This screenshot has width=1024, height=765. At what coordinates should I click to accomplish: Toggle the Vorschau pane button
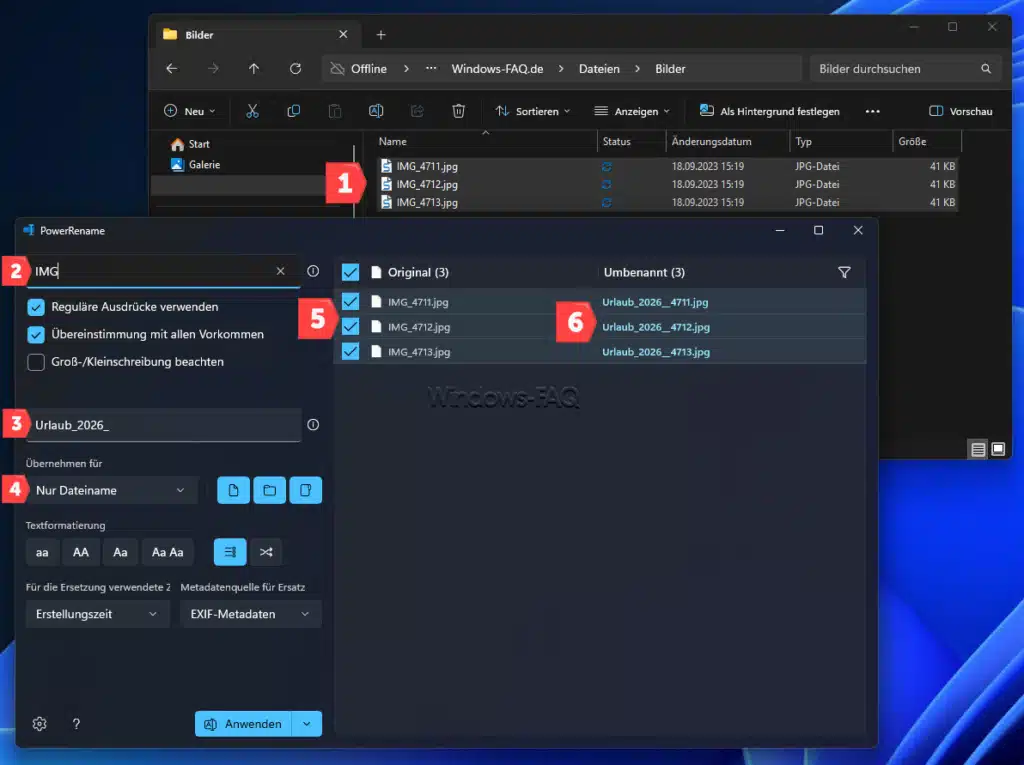pyautogui.click(x=961, y=111)
